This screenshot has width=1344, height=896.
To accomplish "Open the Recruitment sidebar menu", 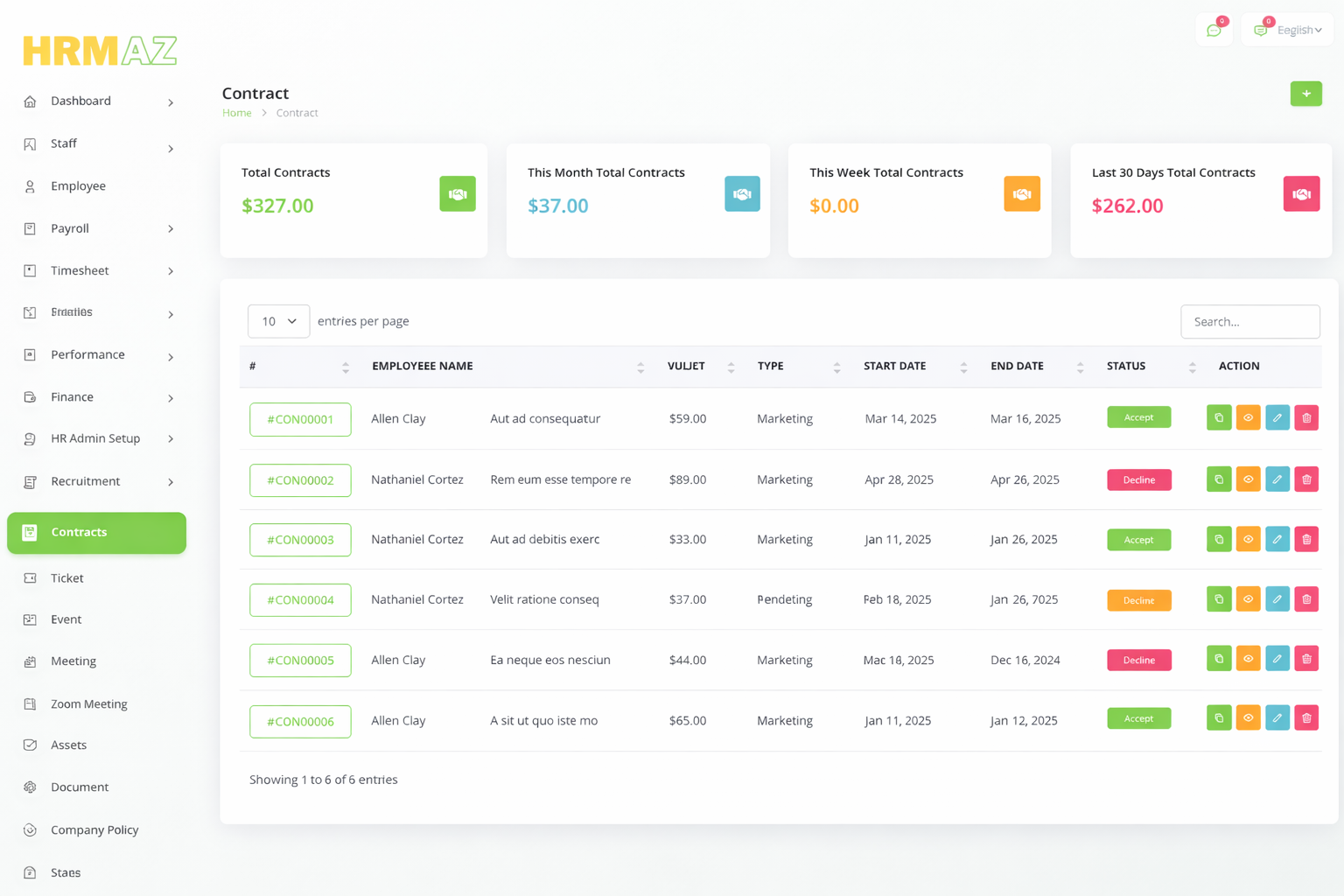I will tap(97, 481).
